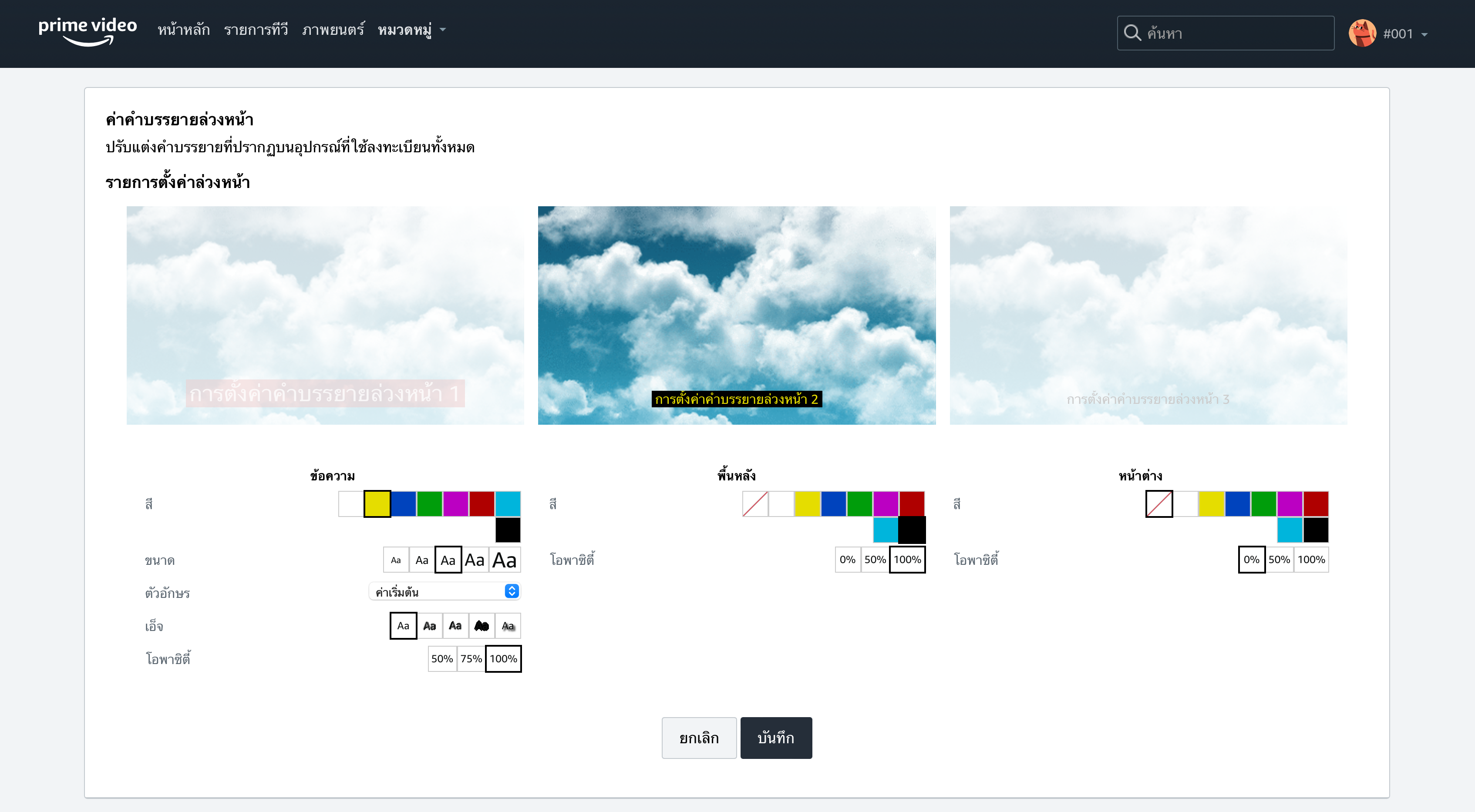Click the ยกเลิก cancel button

point(699,738)
